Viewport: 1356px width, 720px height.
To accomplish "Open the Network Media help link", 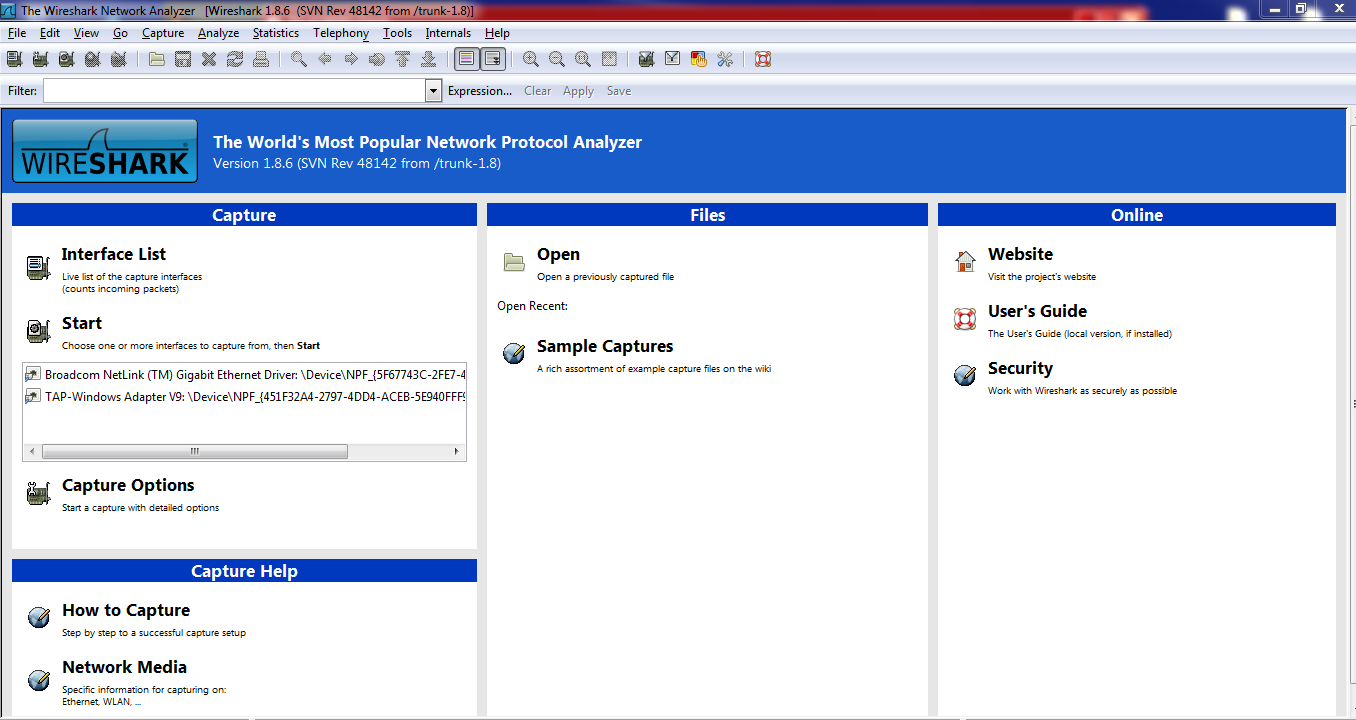I will [x=125, y=667].
